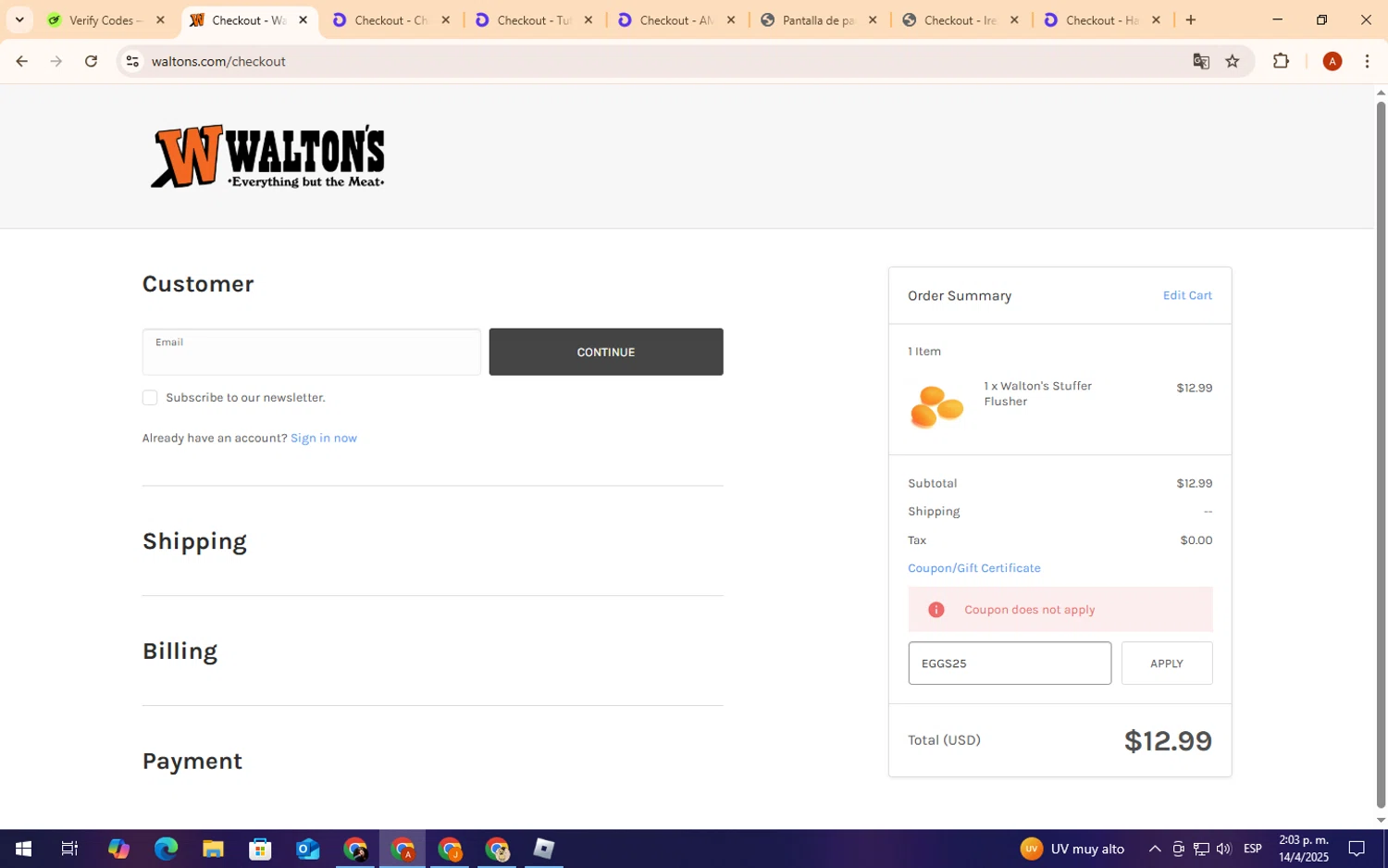
Task: Check Subscribe to our newsletter
Action: (150, 398)
